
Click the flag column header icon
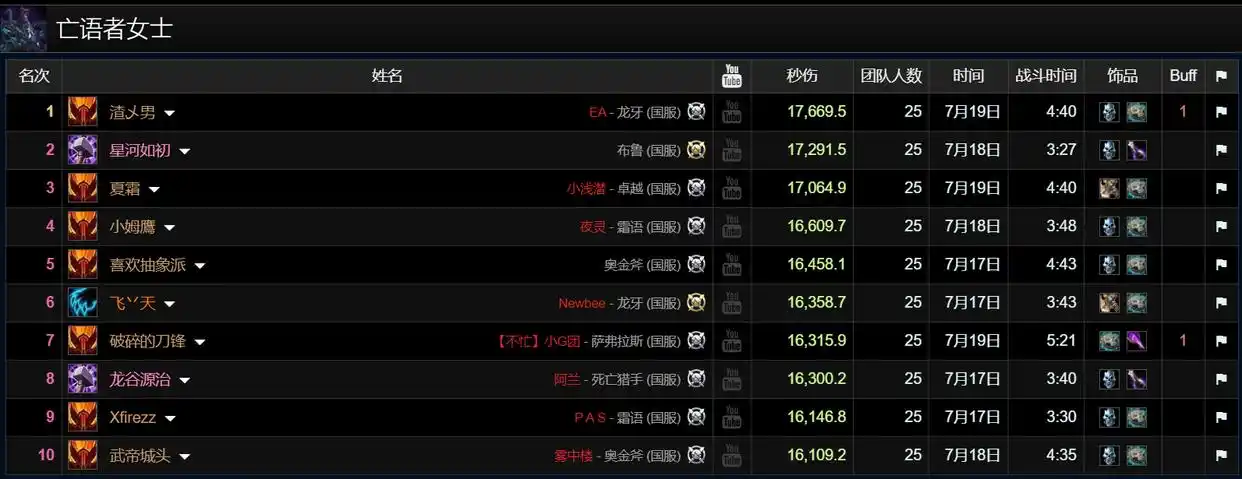1221,76
